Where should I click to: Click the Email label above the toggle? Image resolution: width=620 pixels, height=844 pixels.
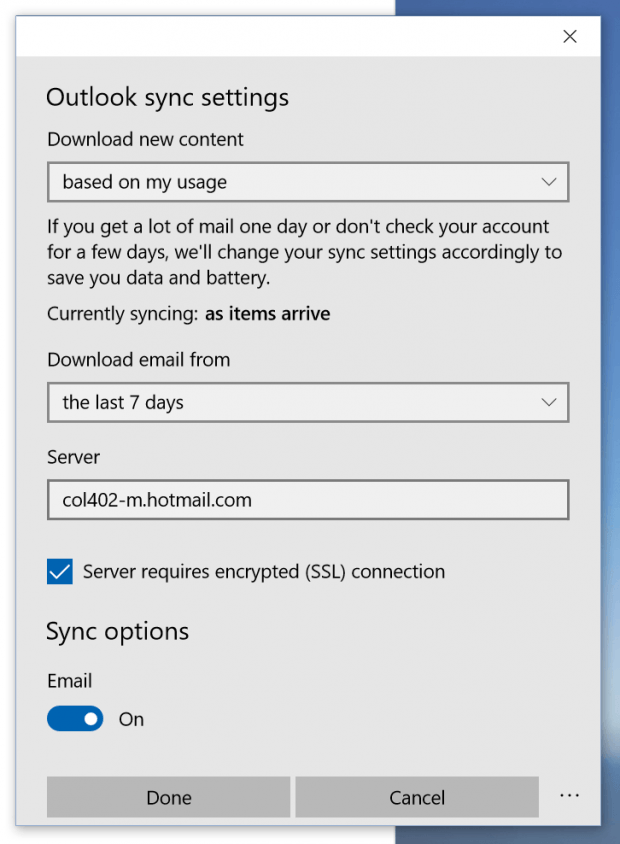click(x=69, y=680)
